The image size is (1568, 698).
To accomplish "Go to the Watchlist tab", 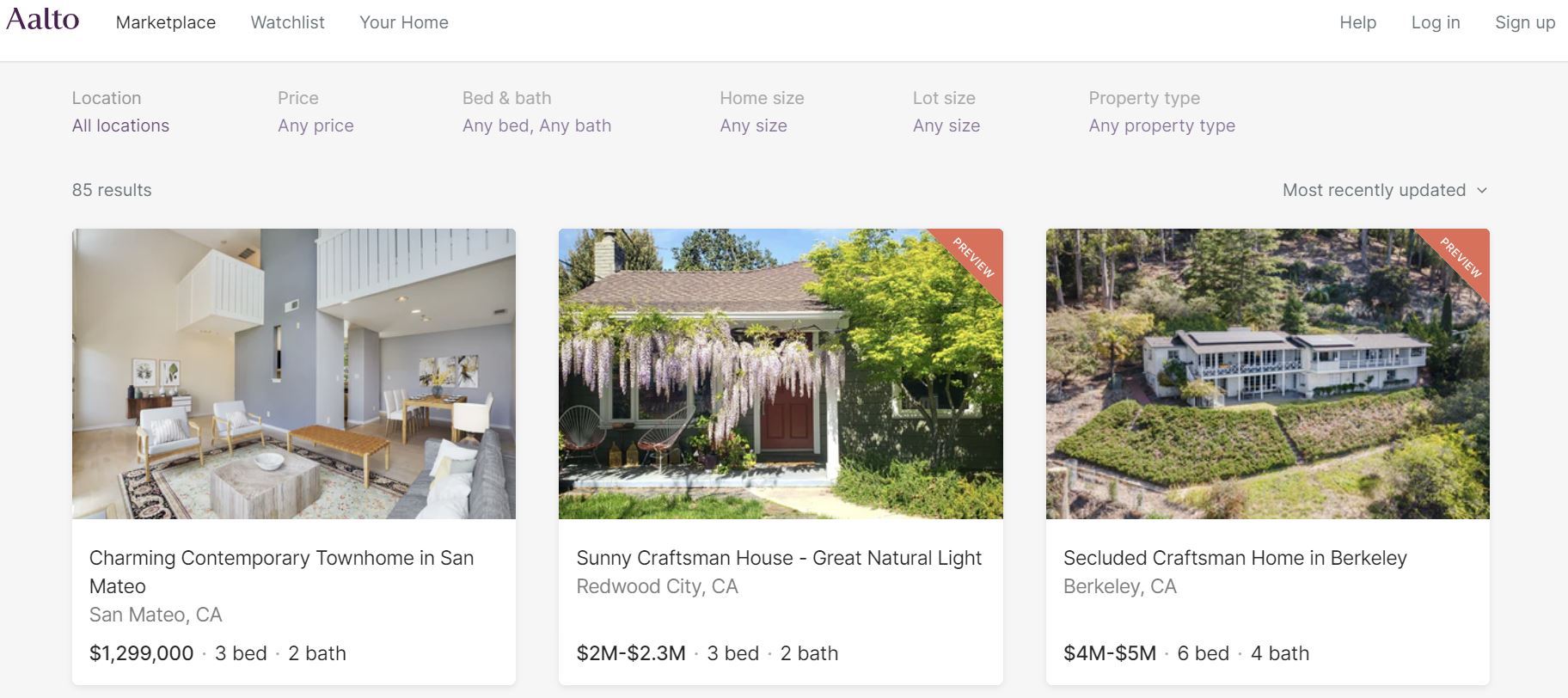I will point(287,22).
